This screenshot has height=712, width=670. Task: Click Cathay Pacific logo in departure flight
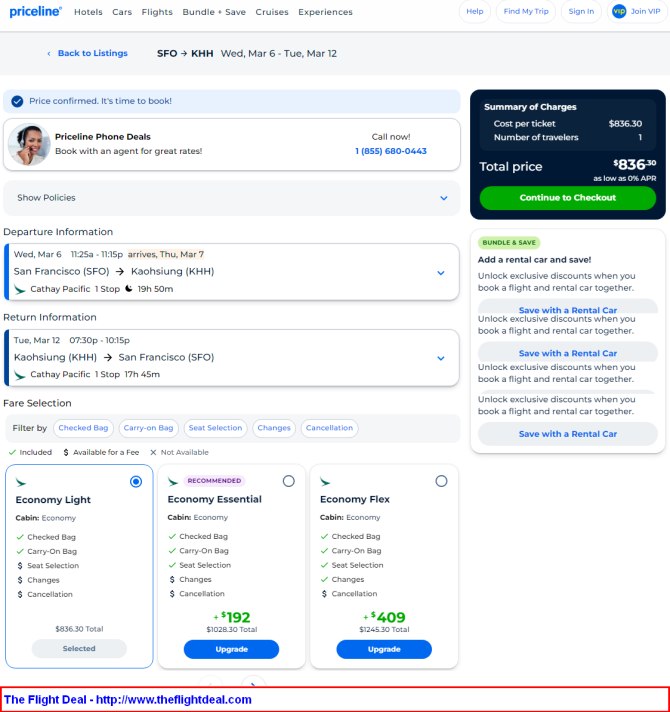tap(20, 289)
